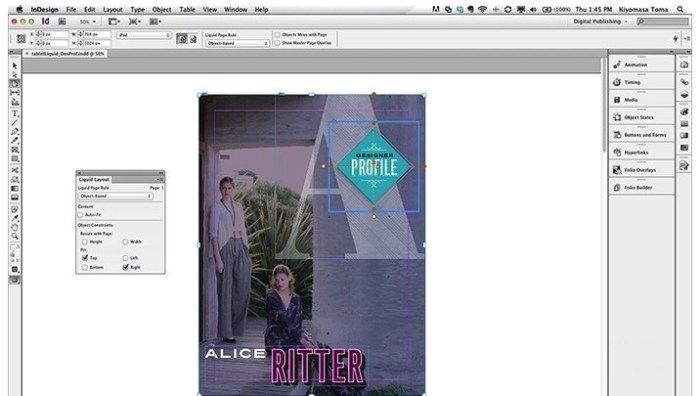Open Liquid Page Rule dropdown in control bar

tap(237, 43)
